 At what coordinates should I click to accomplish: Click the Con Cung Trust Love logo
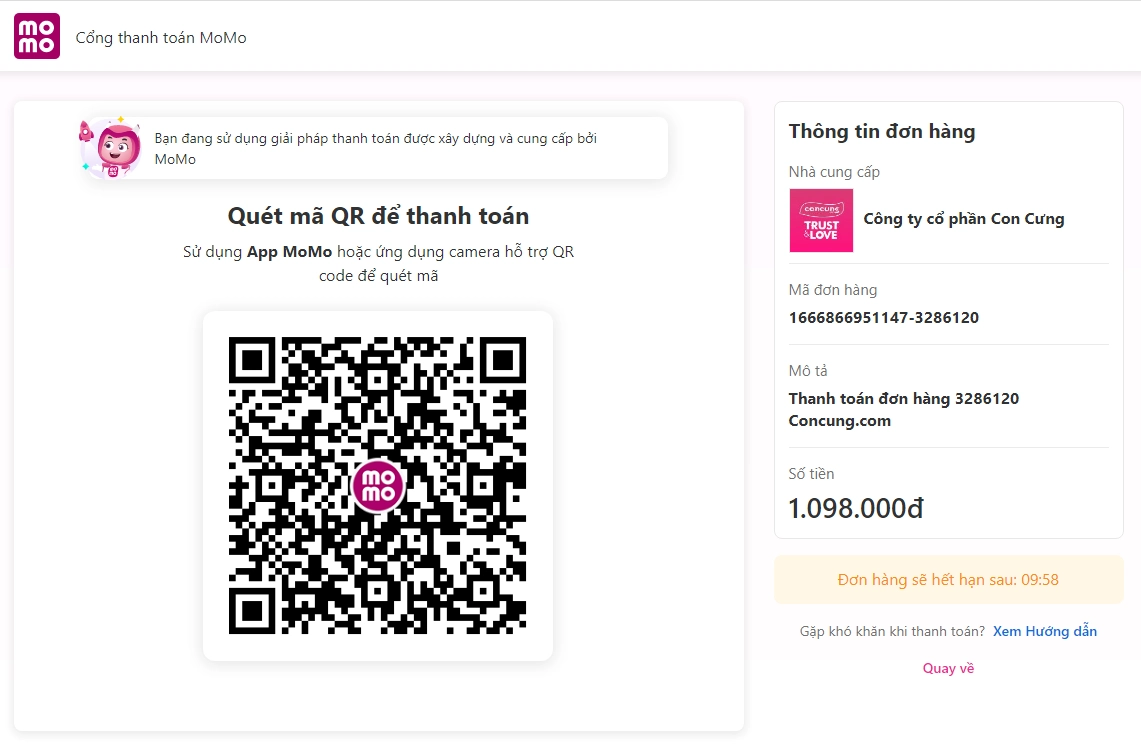(x=821, y=220)
